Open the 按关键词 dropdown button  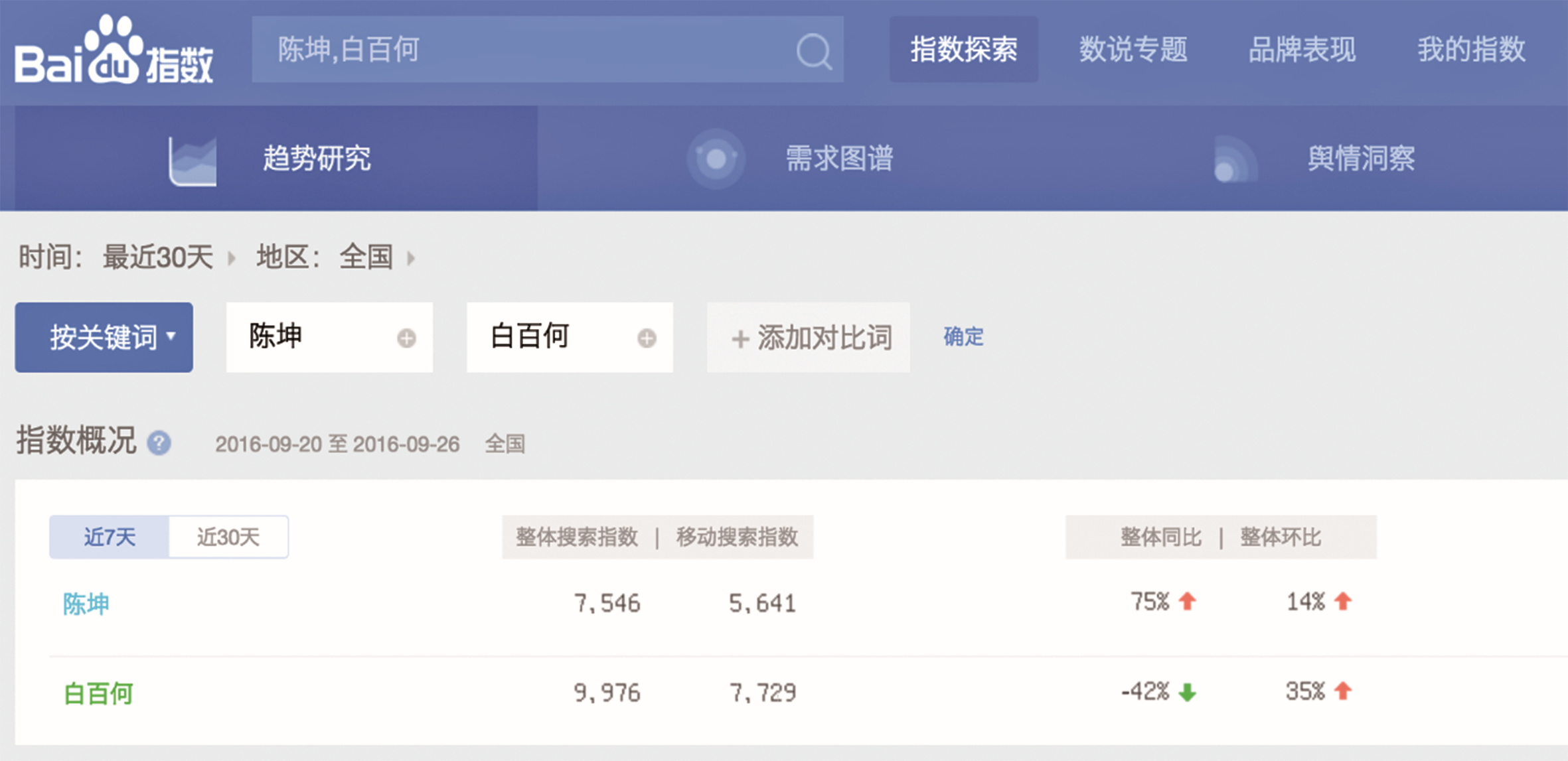104,338
